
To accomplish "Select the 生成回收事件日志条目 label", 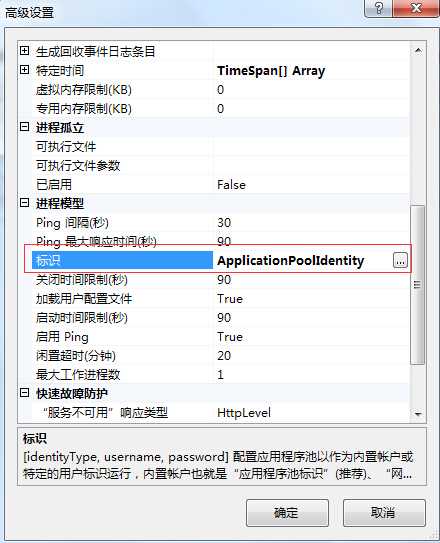I will (x=96, y=52).
